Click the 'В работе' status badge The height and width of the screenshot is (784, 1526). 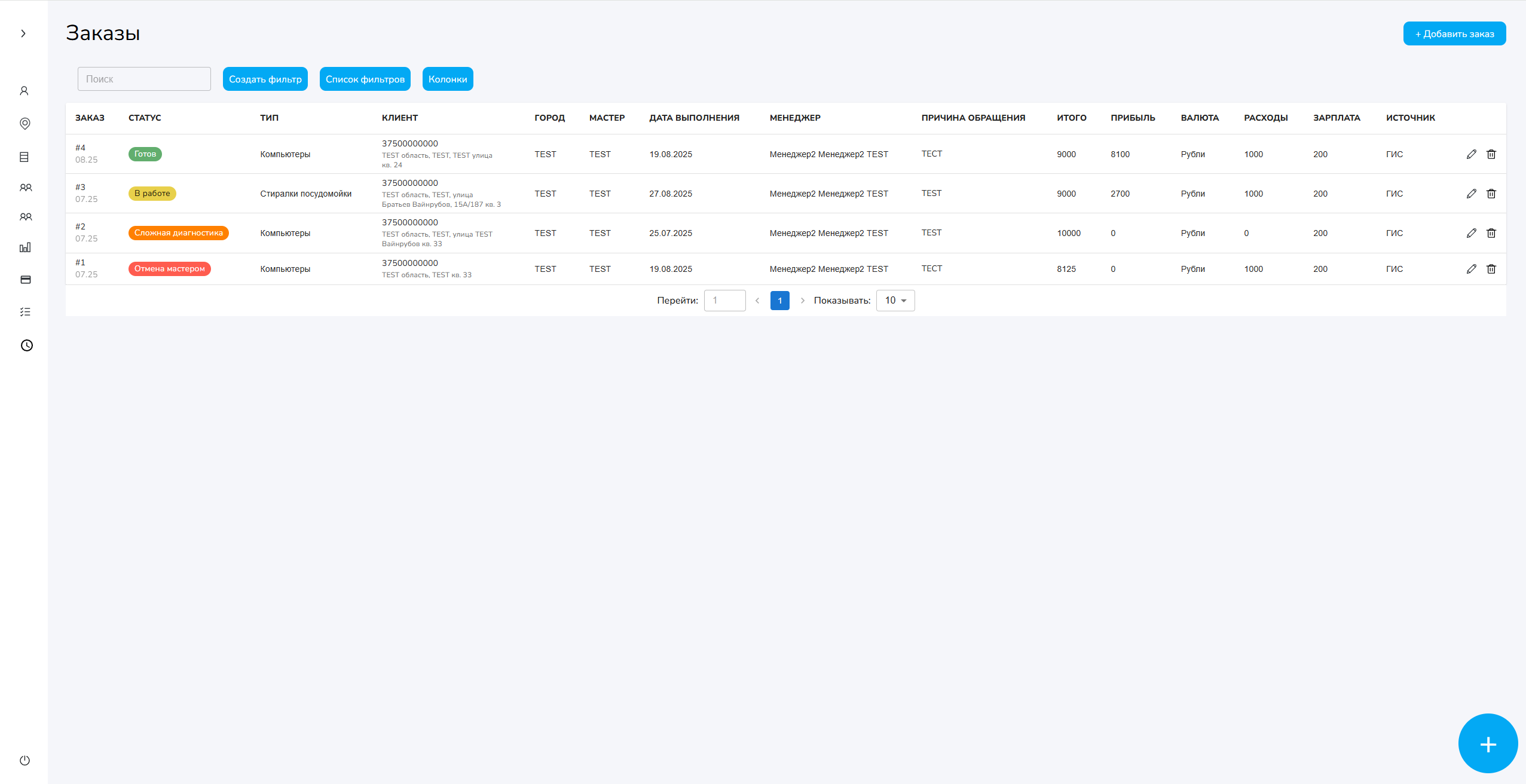[x=152, y=193]
